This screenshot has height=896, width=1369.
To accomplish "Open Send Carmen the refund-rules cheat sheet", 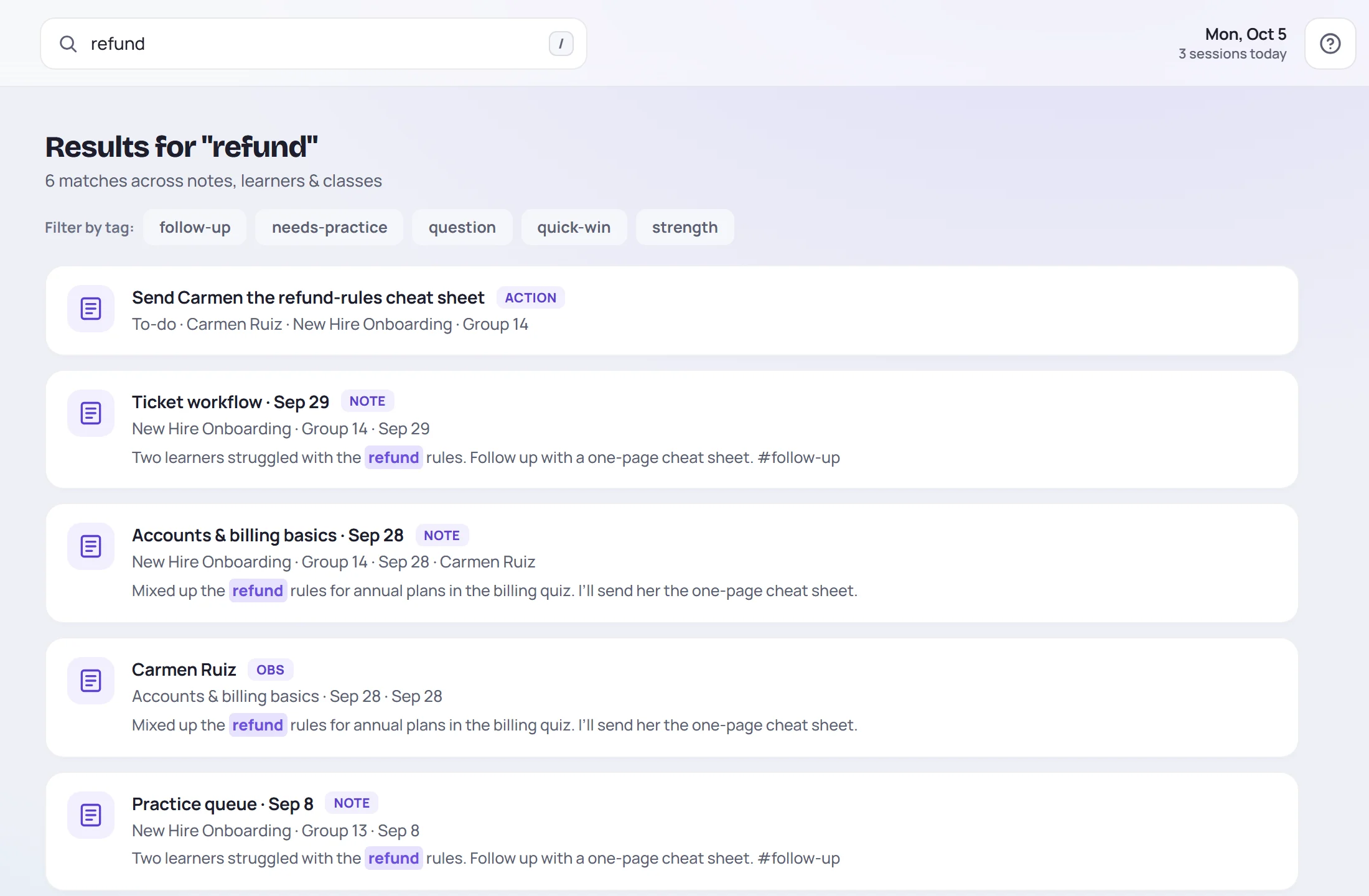I will [672, 310].
